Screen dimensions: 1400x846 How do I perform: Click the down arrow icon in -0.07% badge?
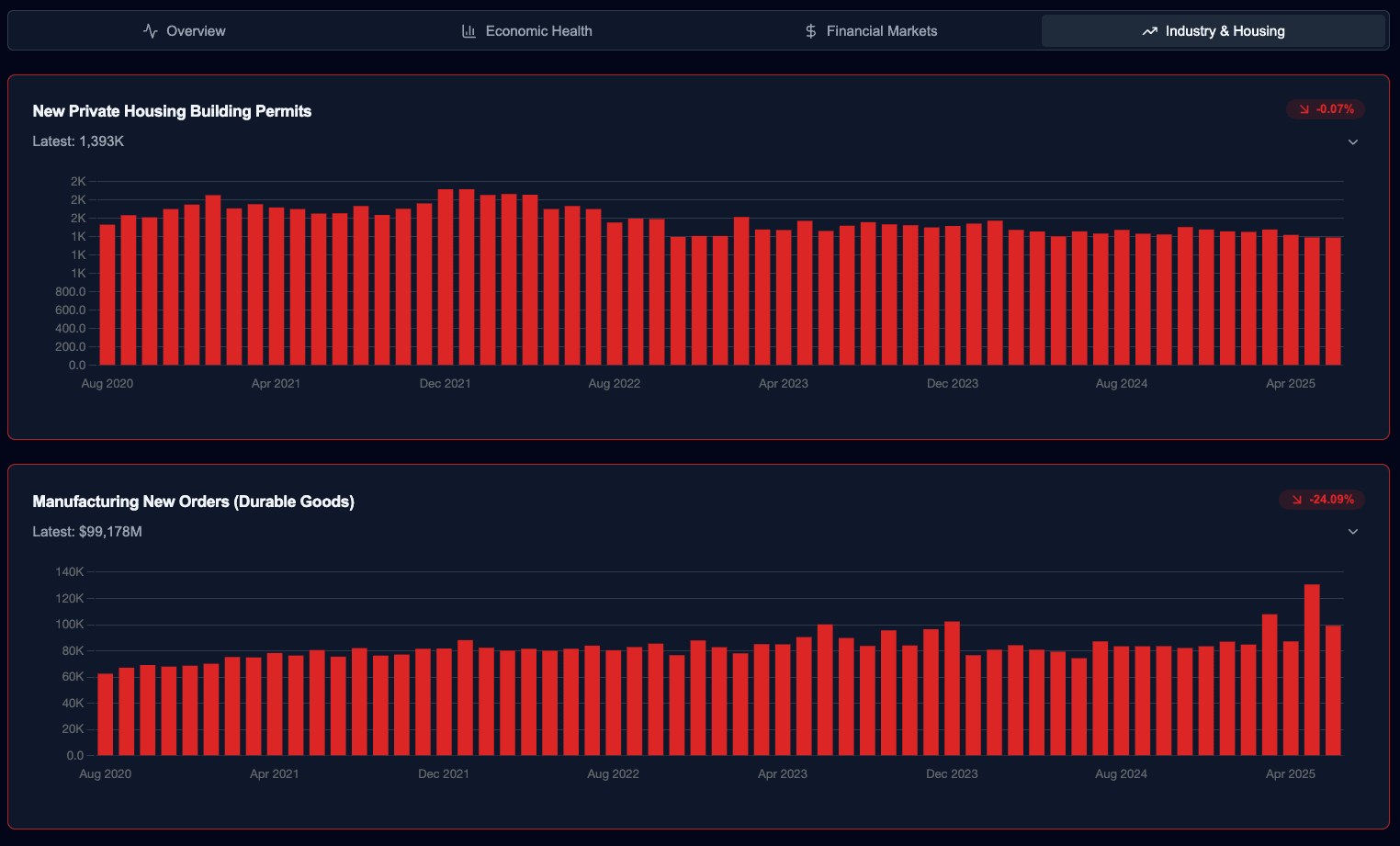(1304, 109)
